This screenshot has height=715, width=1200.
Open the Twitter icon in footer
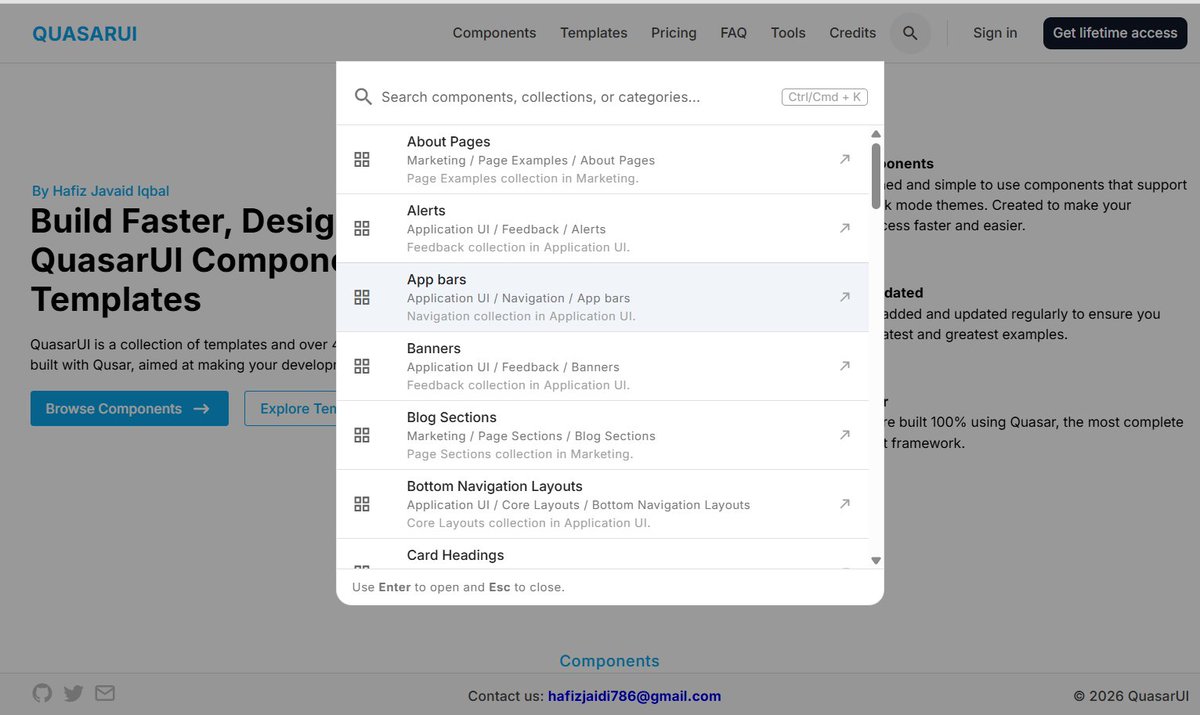(x=74, y=693)
